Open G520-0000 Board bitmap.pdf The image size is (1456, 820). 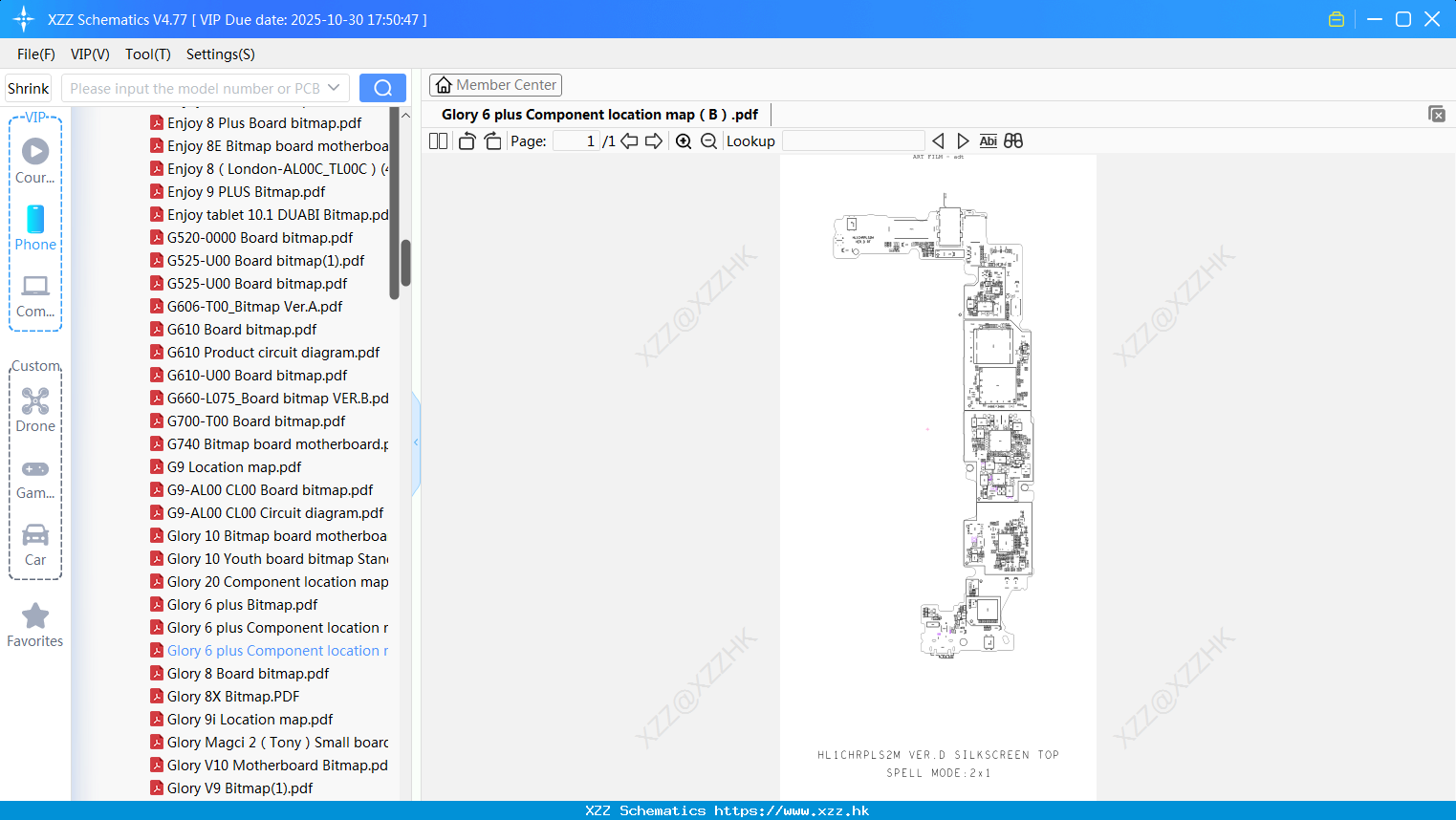260,237
